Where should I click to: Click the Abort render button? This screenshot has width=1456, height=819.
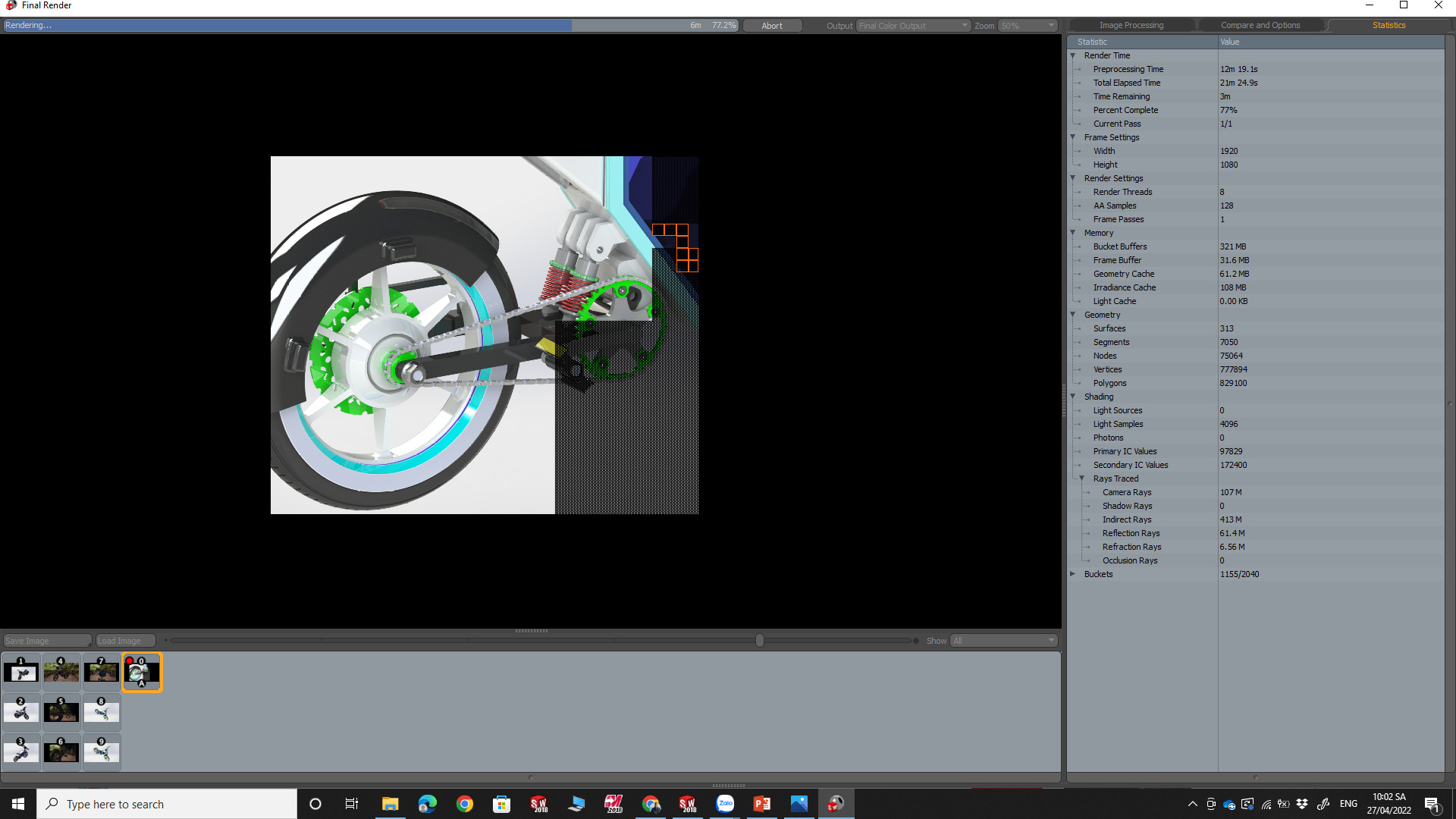(x=772, y=25)
